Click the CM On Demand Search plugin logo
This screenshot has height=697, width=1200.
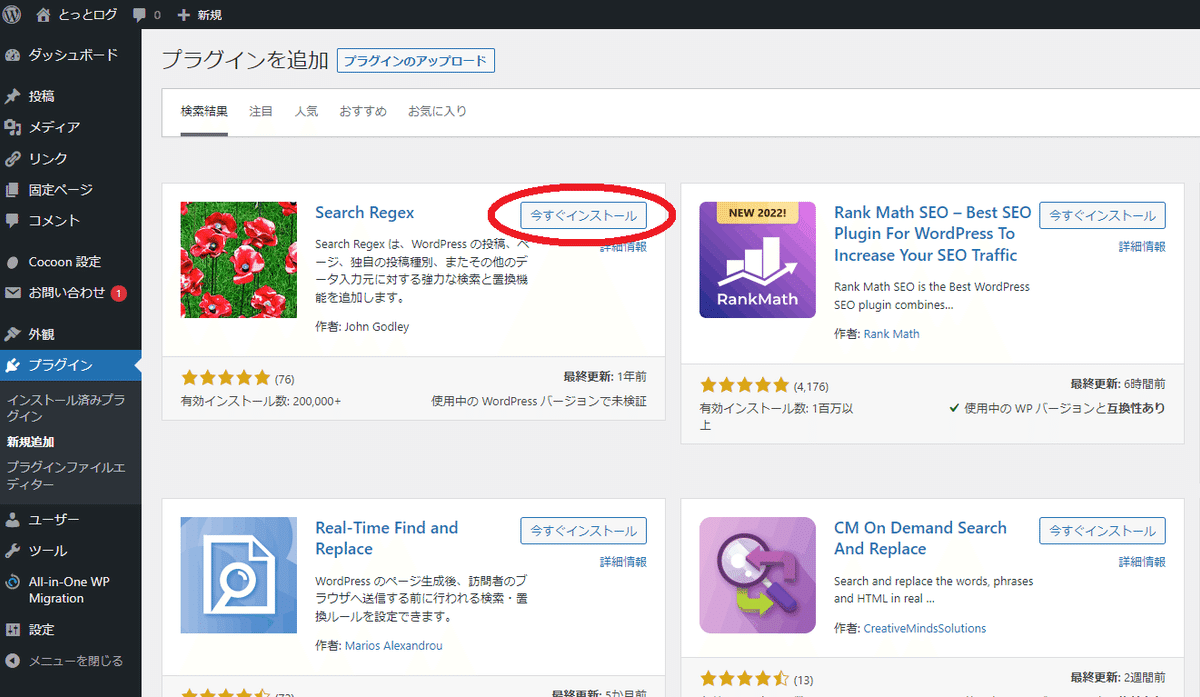click(758, 575)
